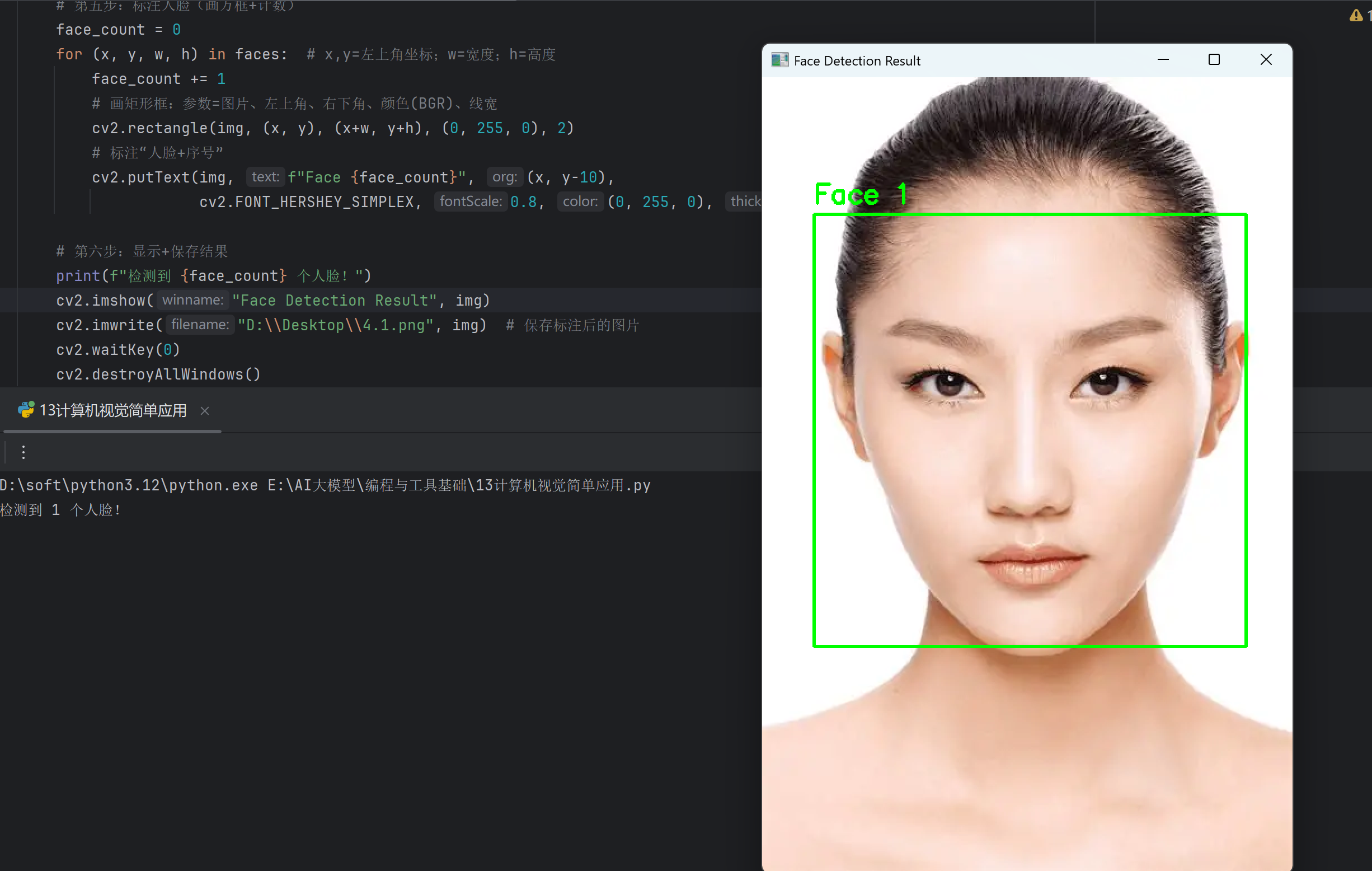The height and width of the screenshot is (871, 1372).
Task: Close the 13计算机视觉简单应用 run tab
Action: 205,410
